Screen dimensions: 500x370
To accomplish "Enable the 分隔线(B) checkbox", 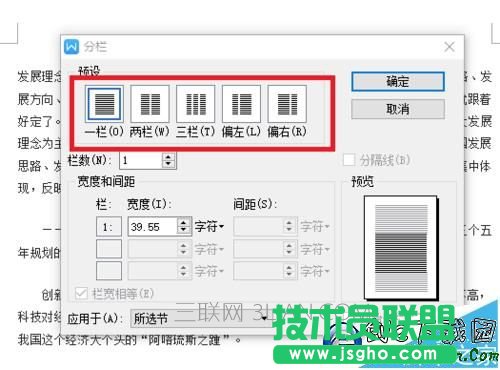I will [x=349, y=160].
